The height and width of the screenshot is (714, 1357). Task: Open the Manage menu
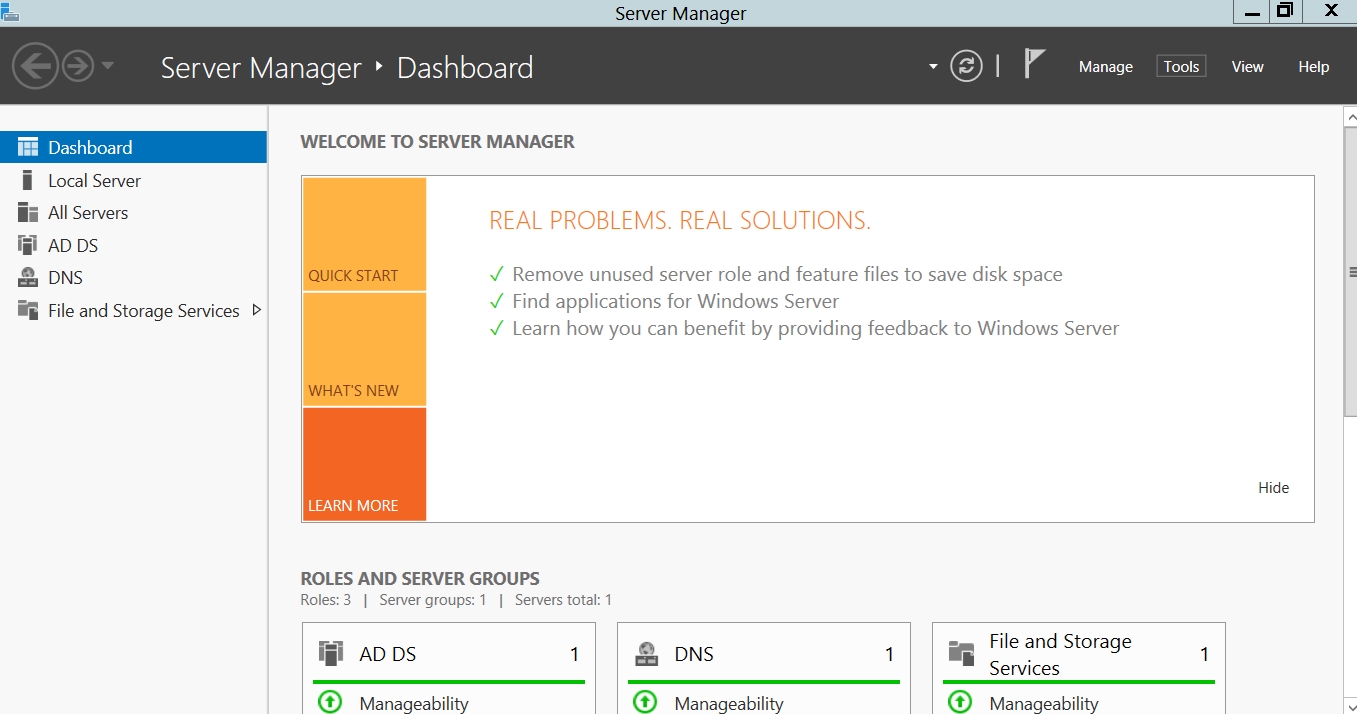[x=1105, y=67]
